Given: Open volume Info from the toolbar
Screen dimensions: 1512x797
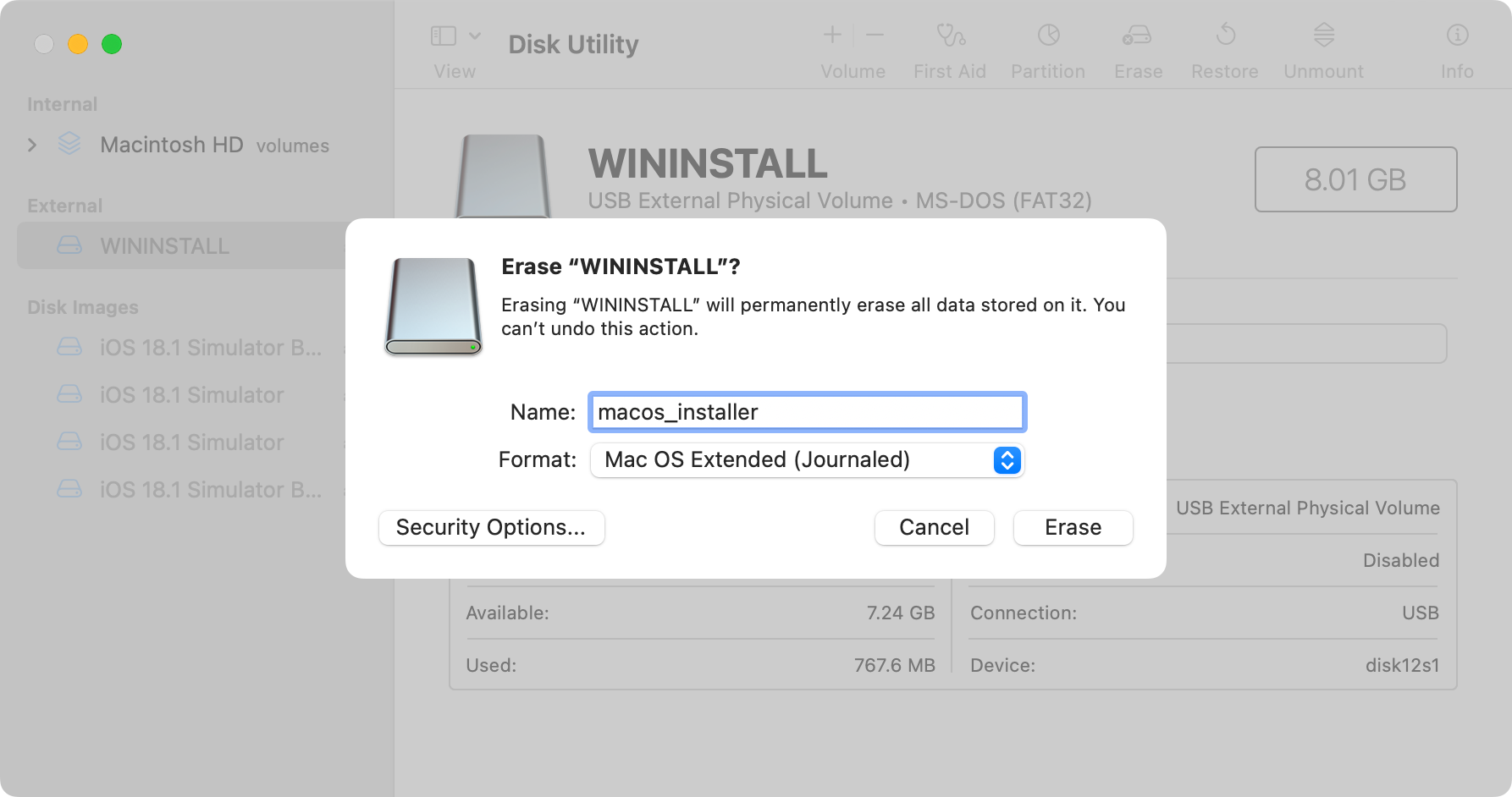Looking at the screenshot, I should coord(1456,37).
